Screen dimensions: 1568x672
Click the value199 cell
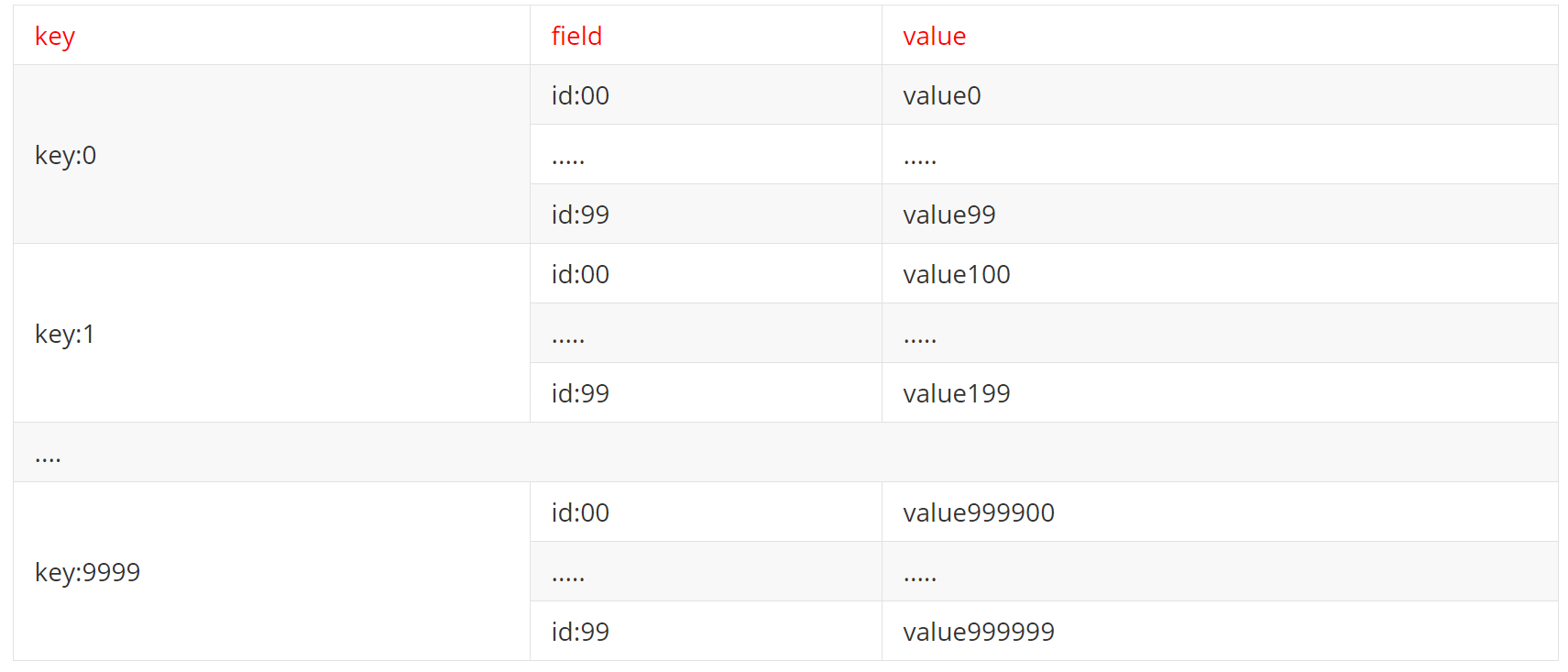957,393
